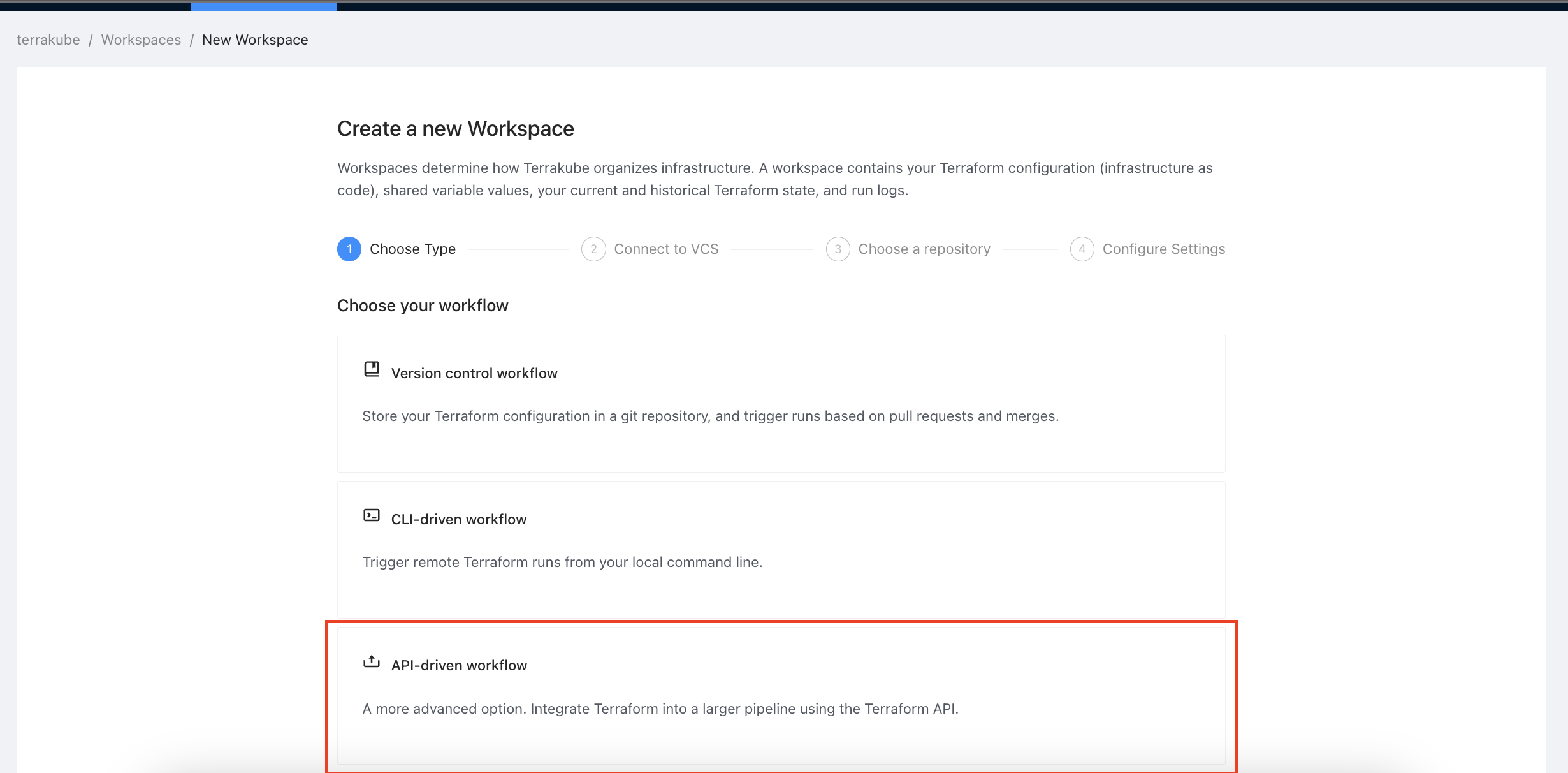Image resolution: width=1568 pixels, height=773 pixels.
Task: Click the upload icon for API-driven workflow
Action: 371,661
